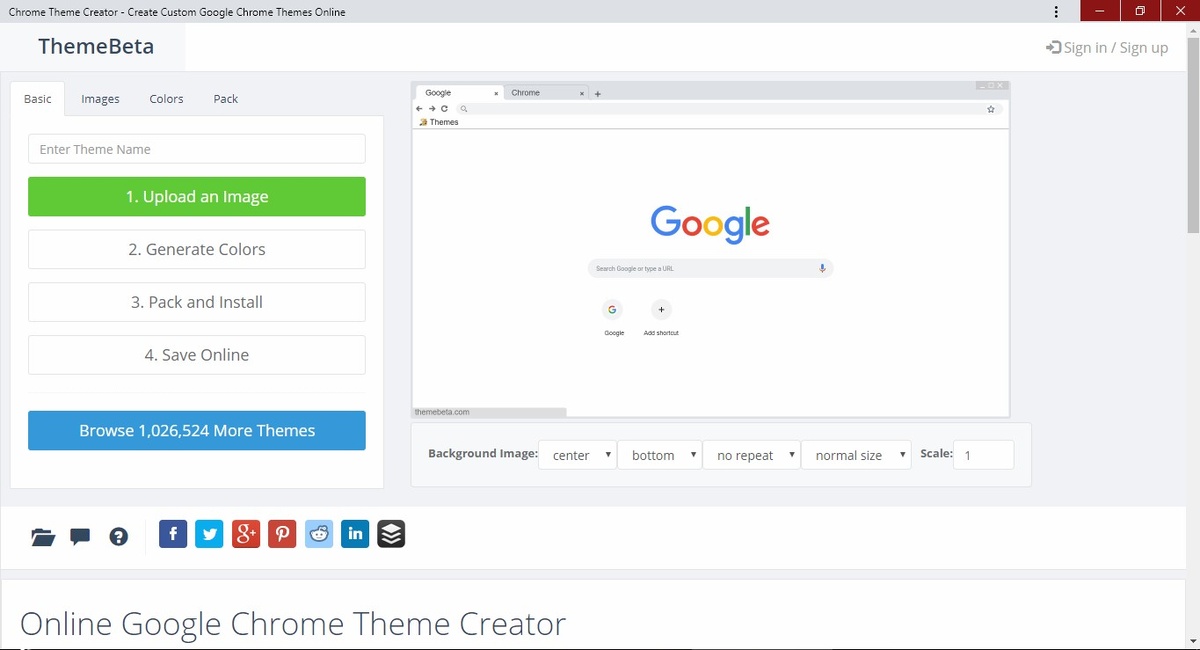Click the Online Google Chrome Theme Creator heading

[x=293, y=624]
